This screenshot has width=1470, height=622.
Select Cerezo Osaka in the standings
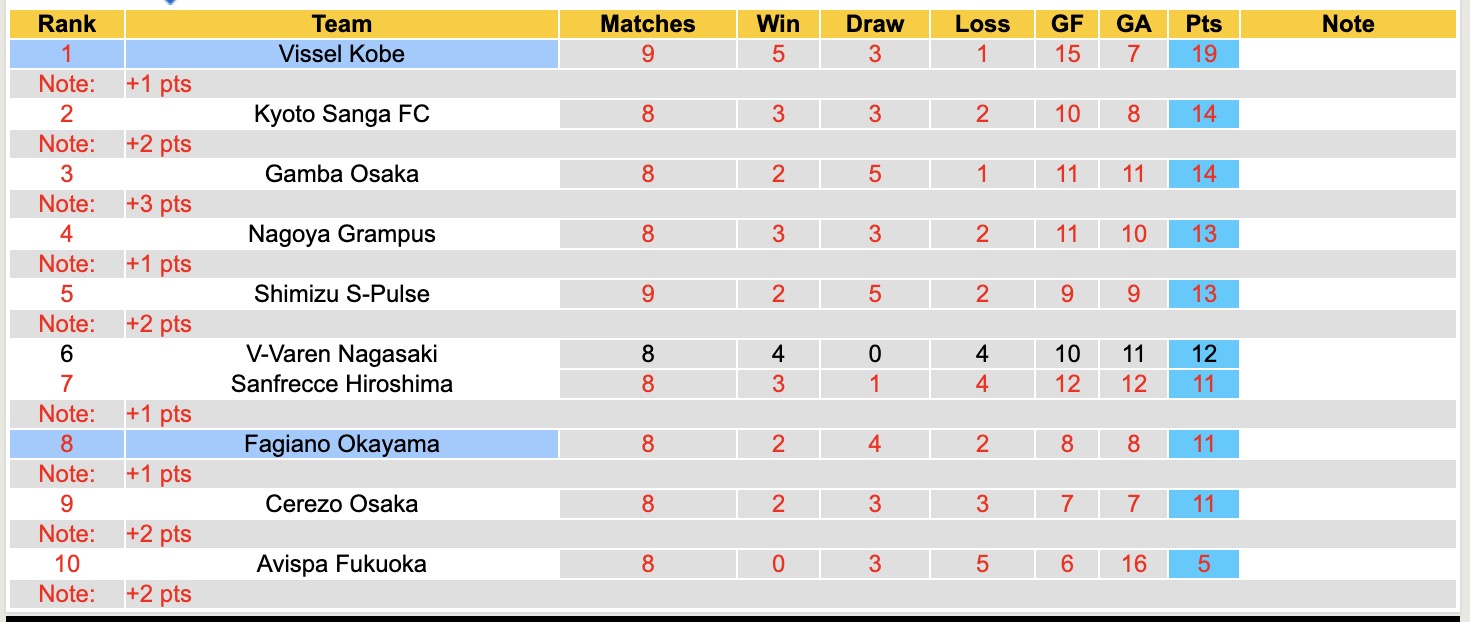[341, 504]
